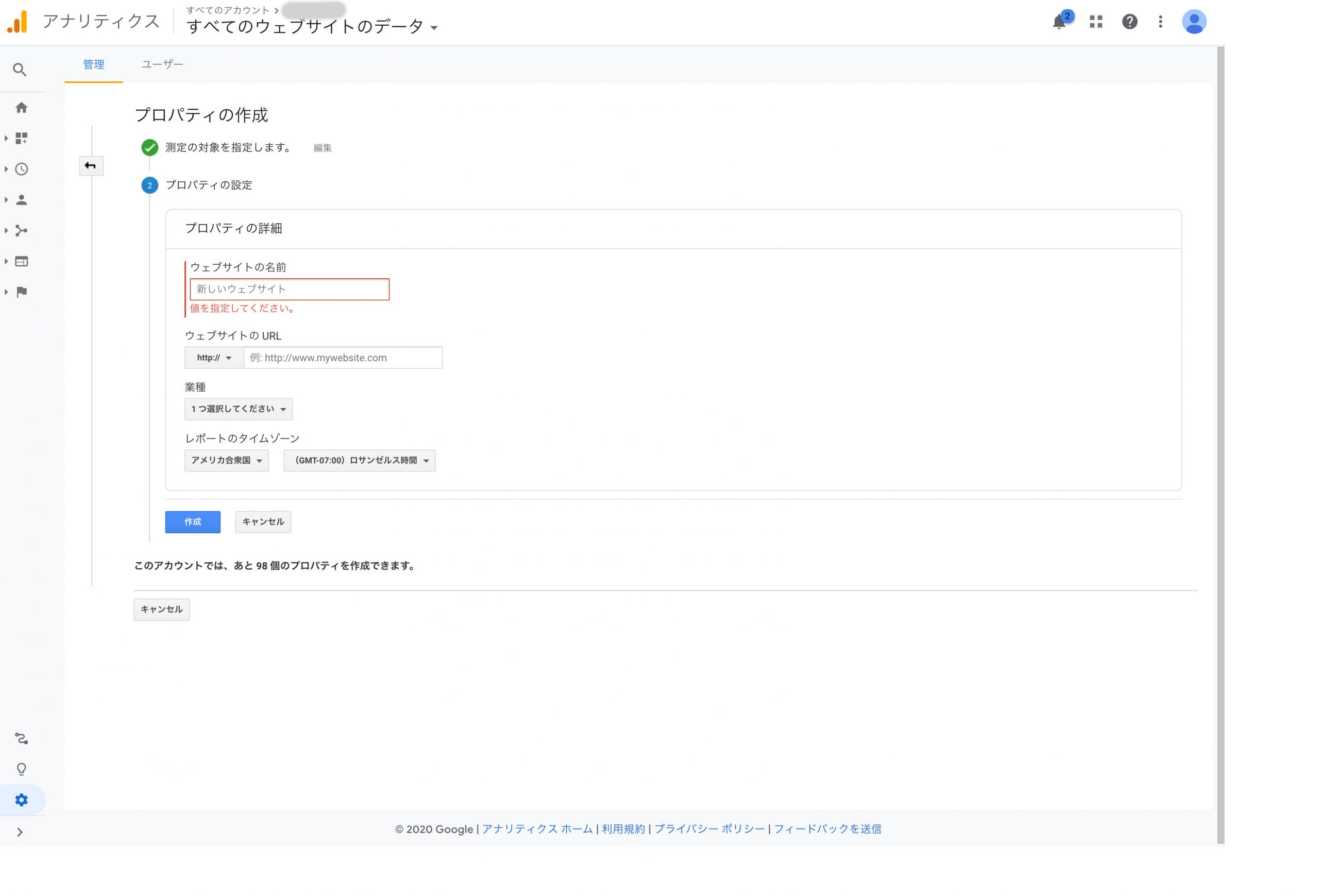Open the アメリカ合衆国 country dropdown
Image resolution: width=1319 pixels, height=896 pixels.
click(227, 461)
